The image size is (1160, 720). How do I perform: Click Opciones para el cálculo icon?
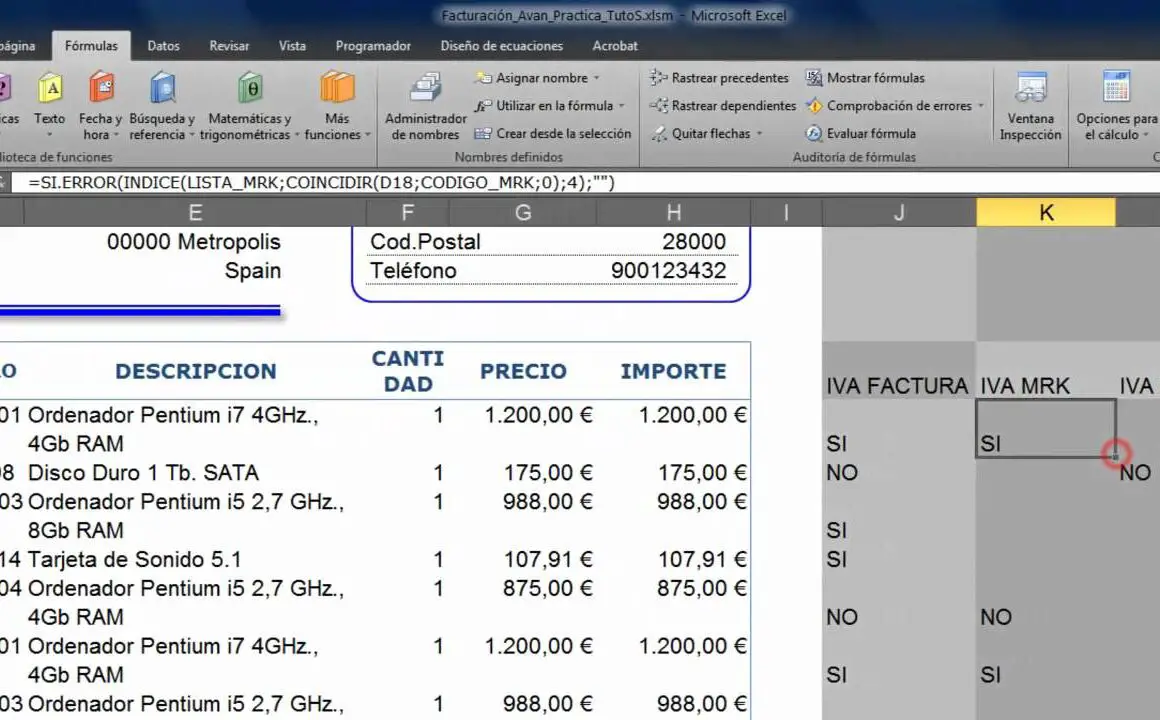(x=1116, y=90)
